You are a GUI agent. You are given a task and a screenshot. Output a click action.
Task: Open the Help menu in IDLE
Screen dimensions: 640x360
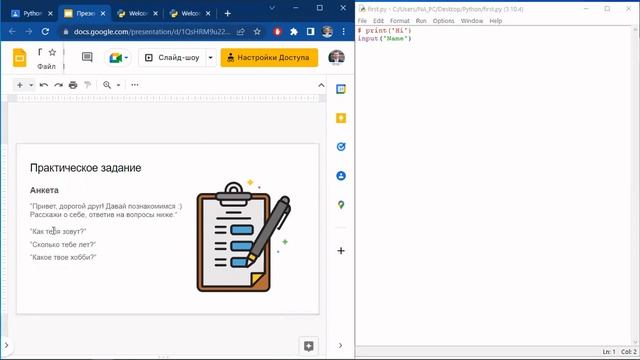click(x=496, y=21)
